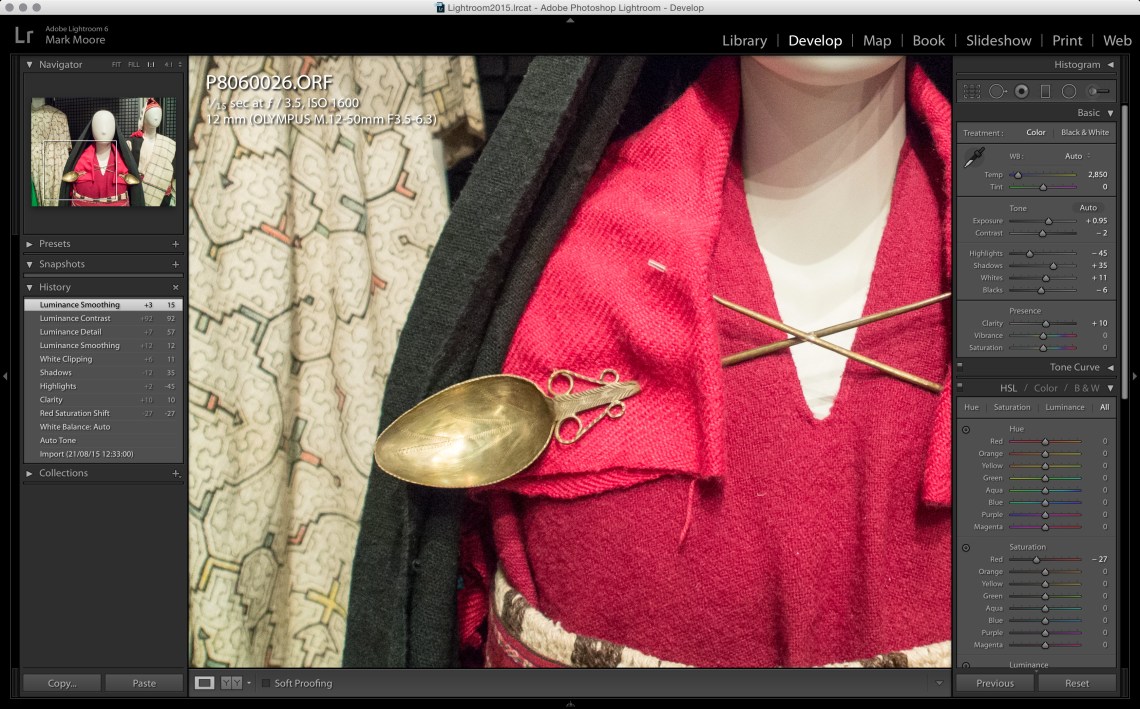Select the Radial Filter tool
This screenshot has height=709, width=1140.
(x=1069, y=91)
